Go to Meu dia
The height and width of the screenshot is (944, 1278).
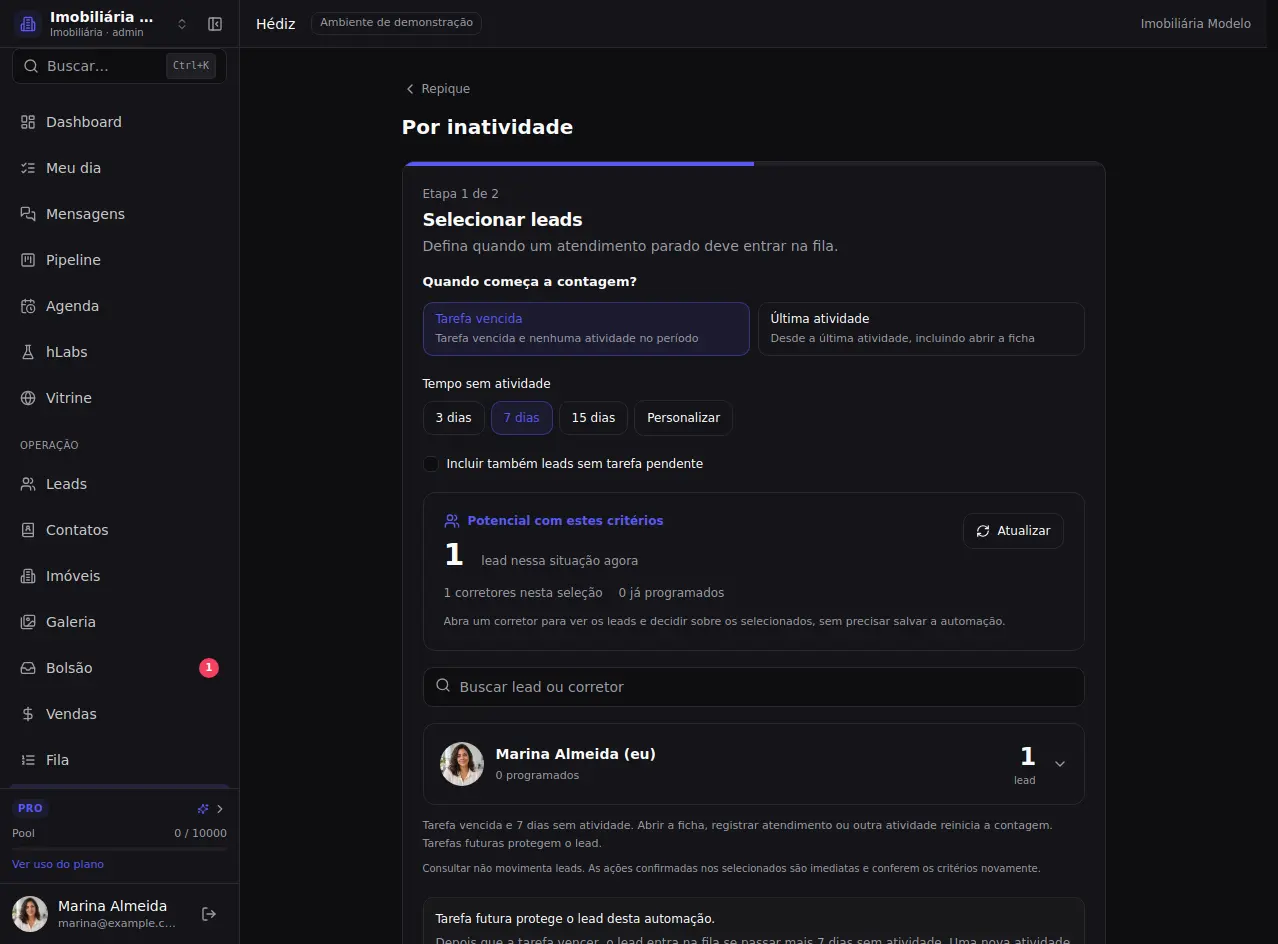[119, 168]
